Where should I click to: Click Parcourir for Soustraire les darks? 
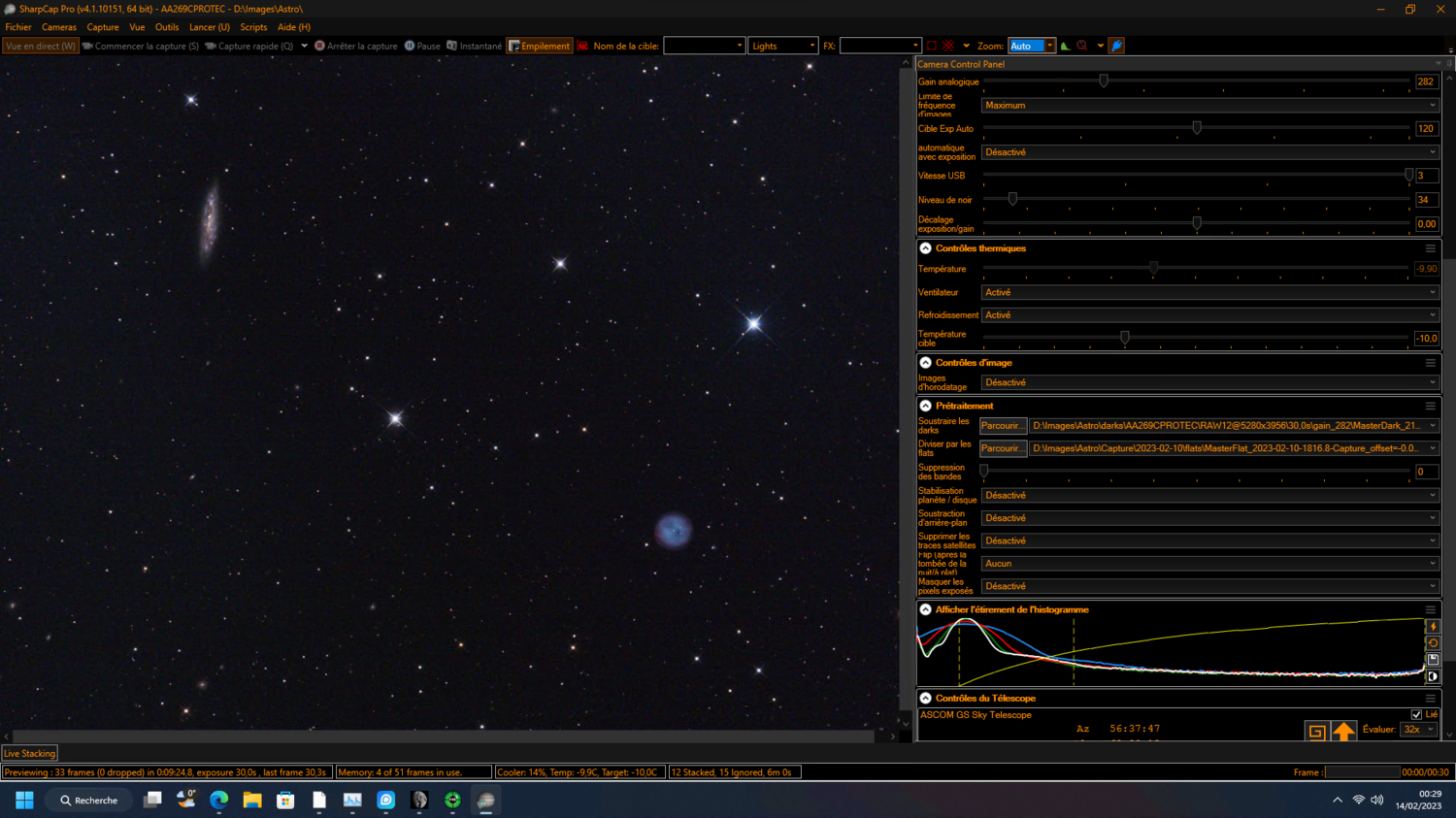(1003, 425)
